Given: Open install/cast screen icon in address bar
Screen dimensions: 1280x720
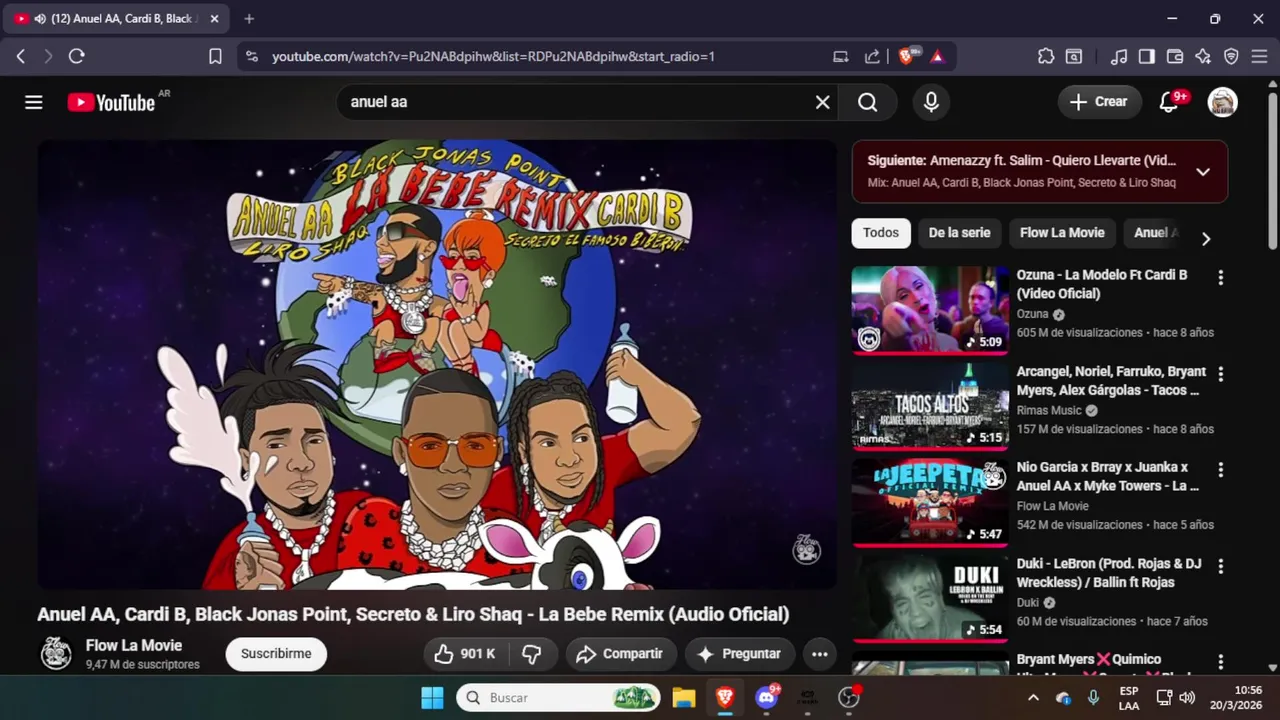Looking at the screenshot, I should click(841, 57).
